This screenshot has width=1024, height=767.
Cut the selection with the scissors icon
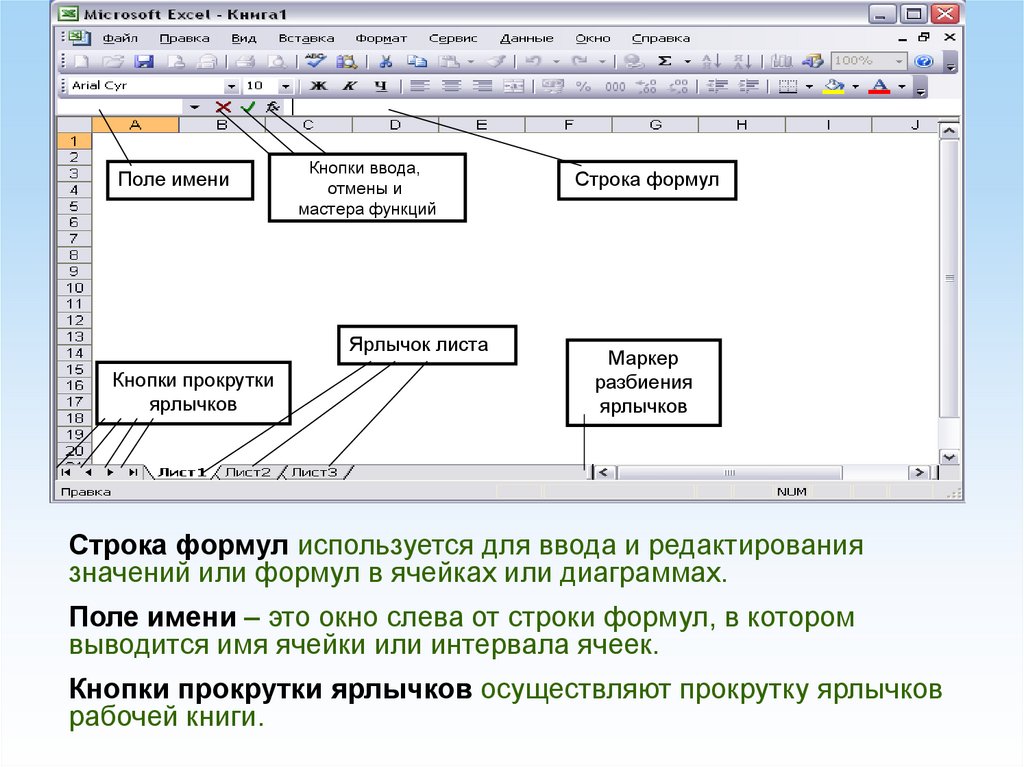tap(386, 62)
